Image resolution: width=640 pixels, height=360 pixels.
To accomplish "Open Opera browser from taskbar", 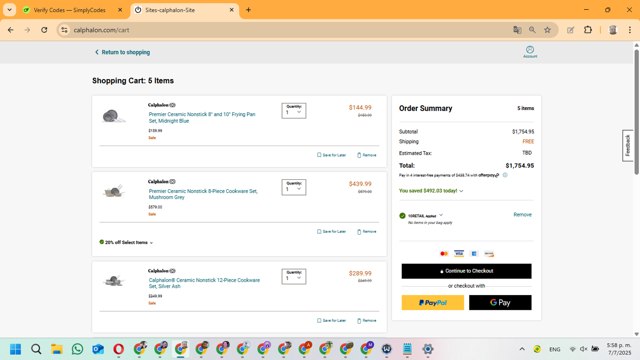I will [x=119, y=349].
